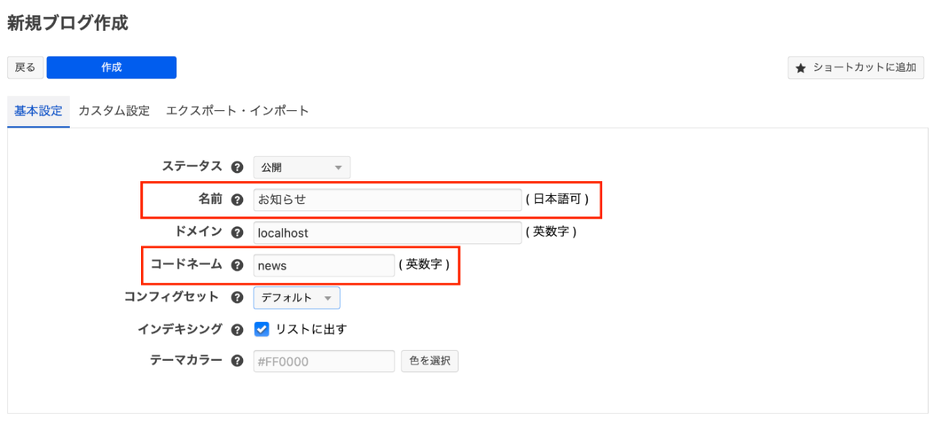Click the help icon beside インデキシング
This screenshot has width=940, height=424.
(x=237, y=329)
